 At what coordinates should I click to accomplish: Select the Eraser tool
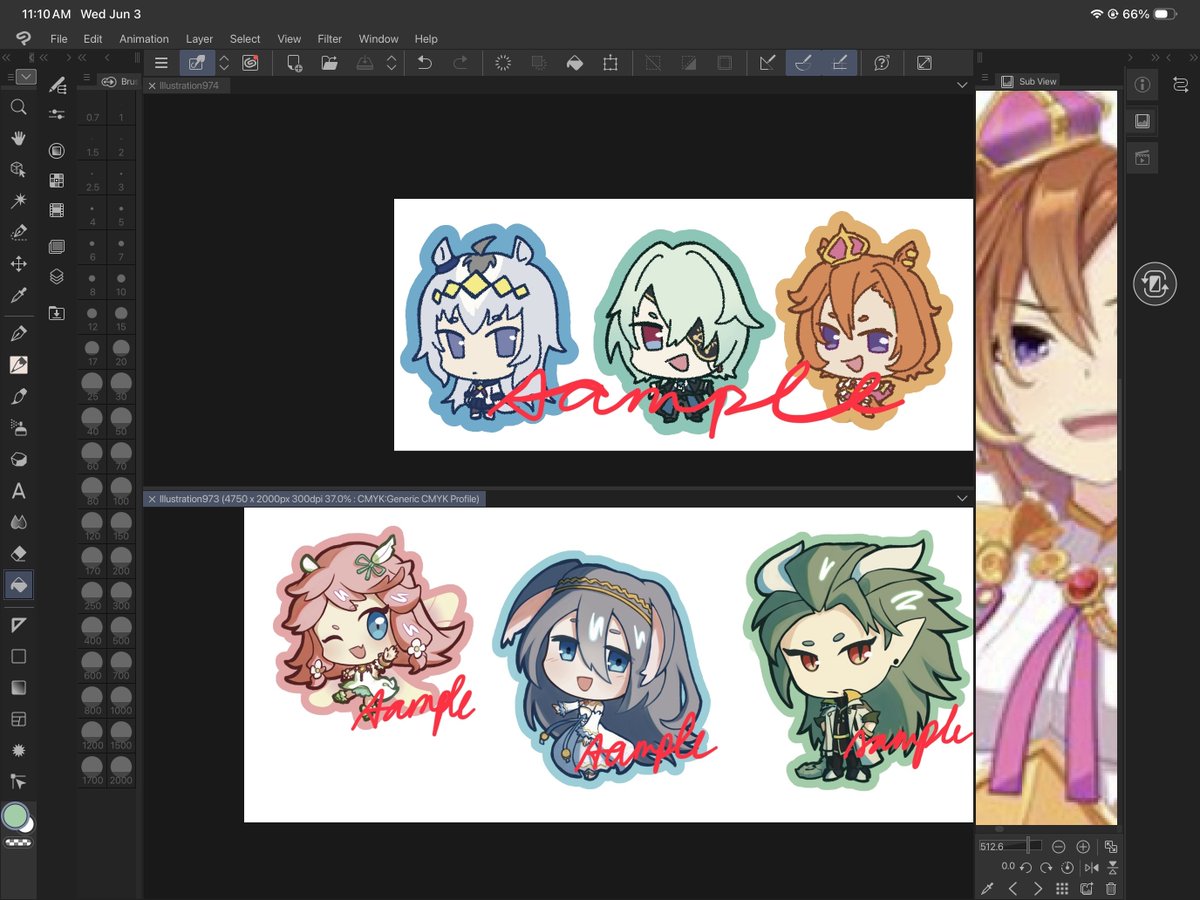18,553
